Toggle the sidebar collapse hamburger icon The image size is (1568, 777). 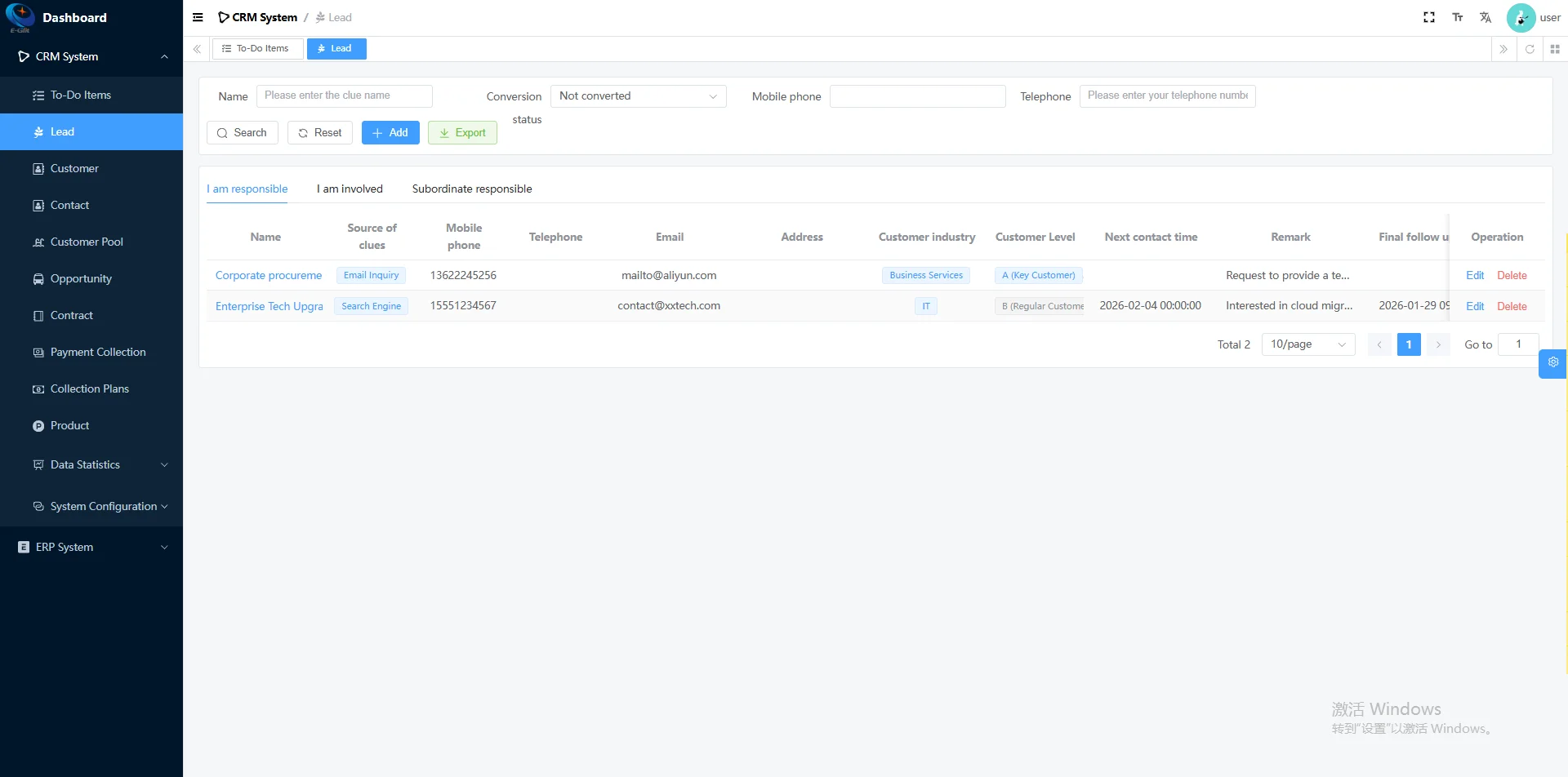click(x=198, y=17)
